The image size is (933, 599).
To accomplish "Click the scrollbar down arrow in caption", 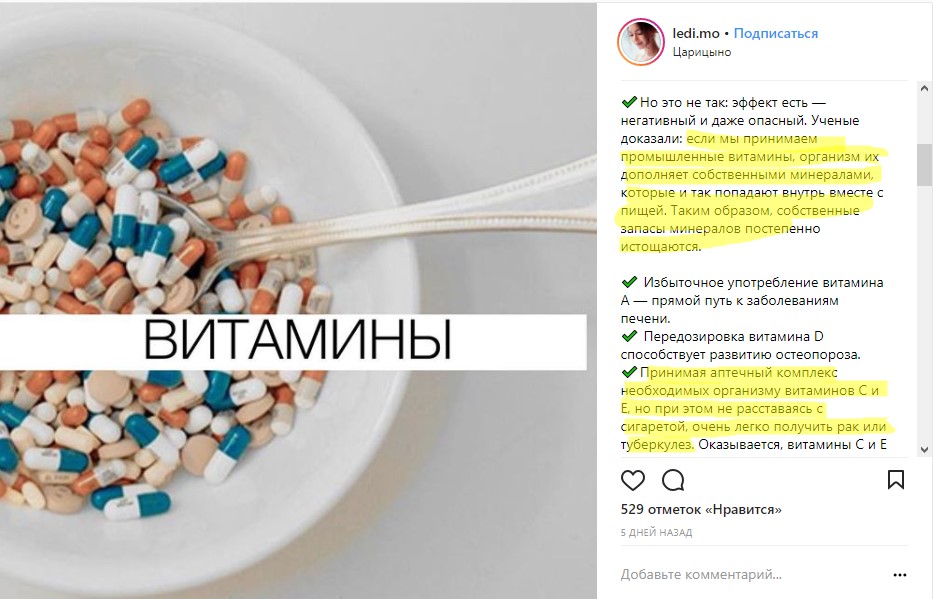I will tap(924, 450).
